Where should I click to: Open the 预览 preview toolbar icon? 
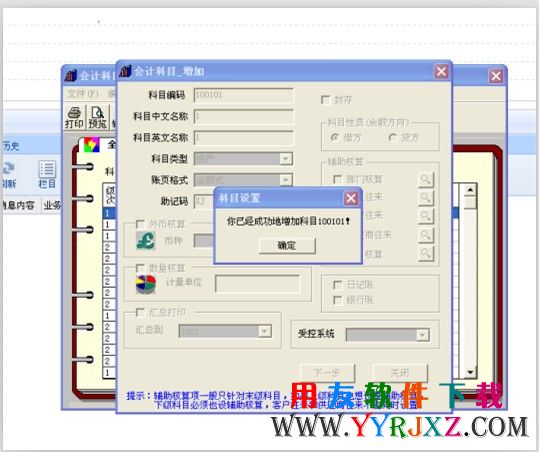pos(98,118)
